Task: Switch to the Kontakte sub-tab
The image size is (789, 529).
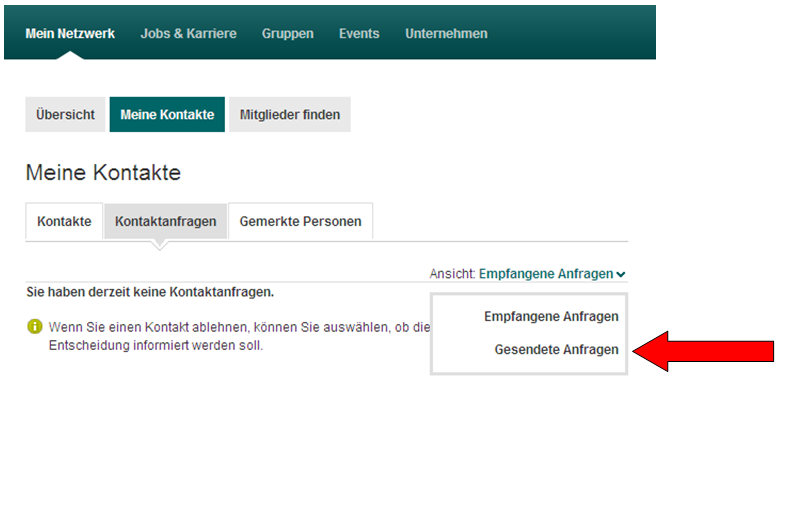Action: click(x=64, y=221)
